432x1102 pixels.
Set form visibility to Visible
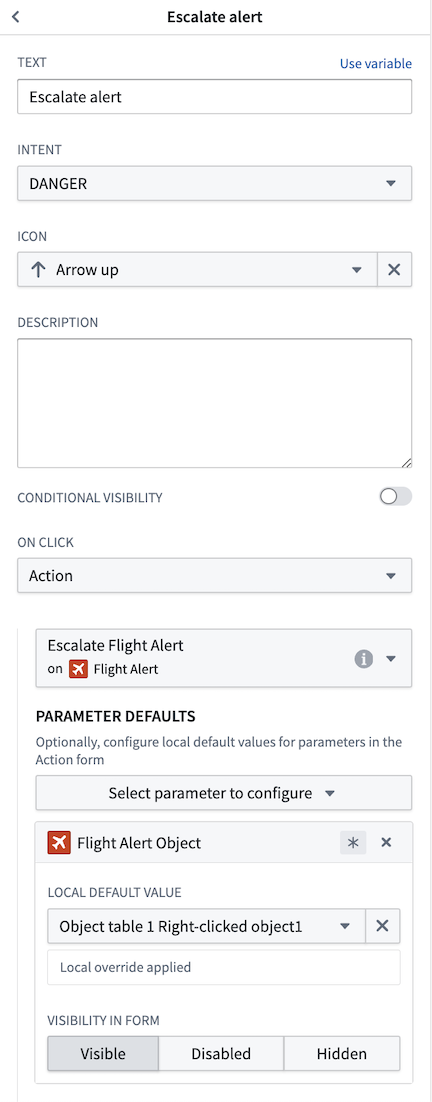pos(103,1054)
